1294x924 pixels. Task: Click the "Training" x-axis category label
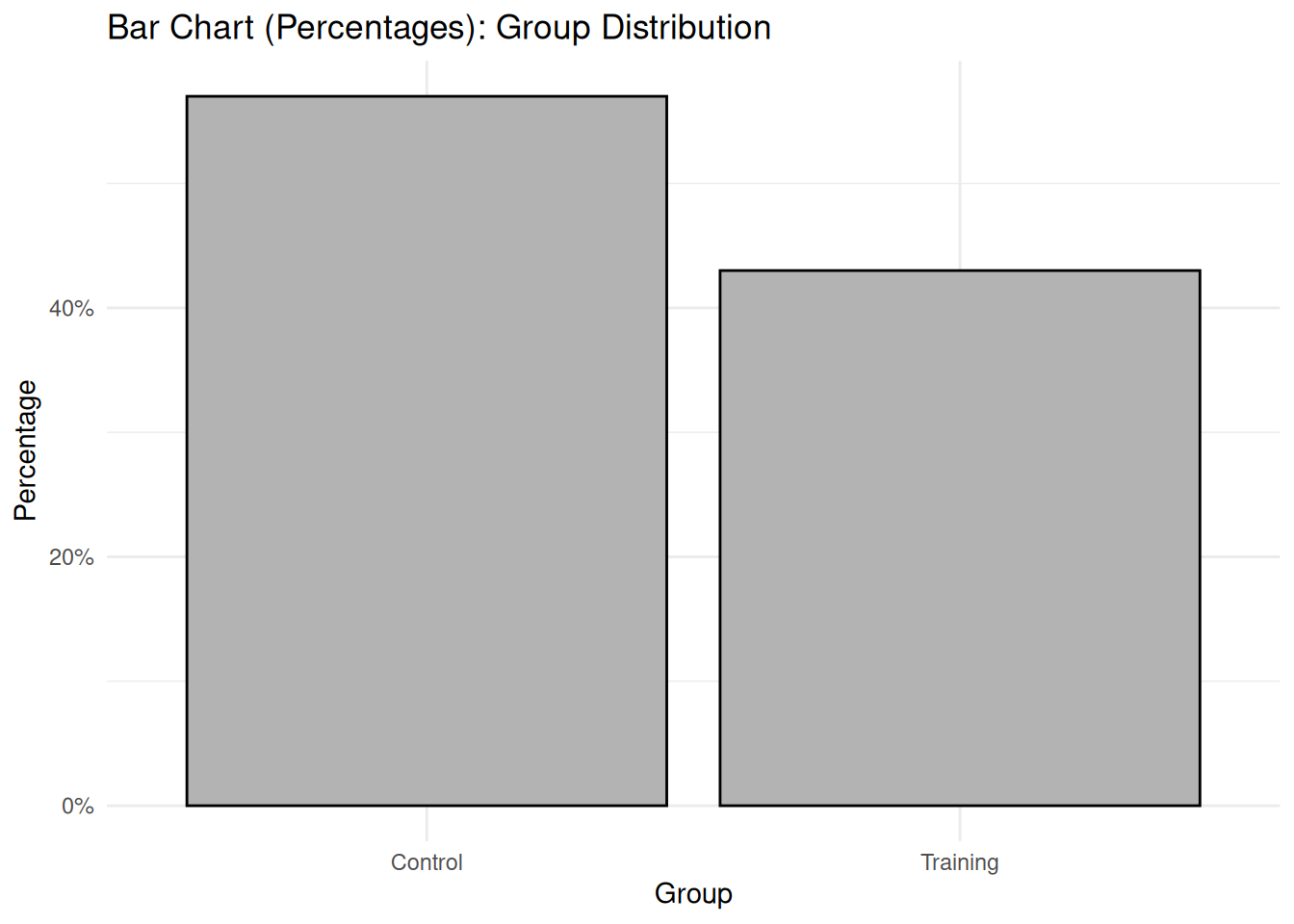(x=959, y=862)
